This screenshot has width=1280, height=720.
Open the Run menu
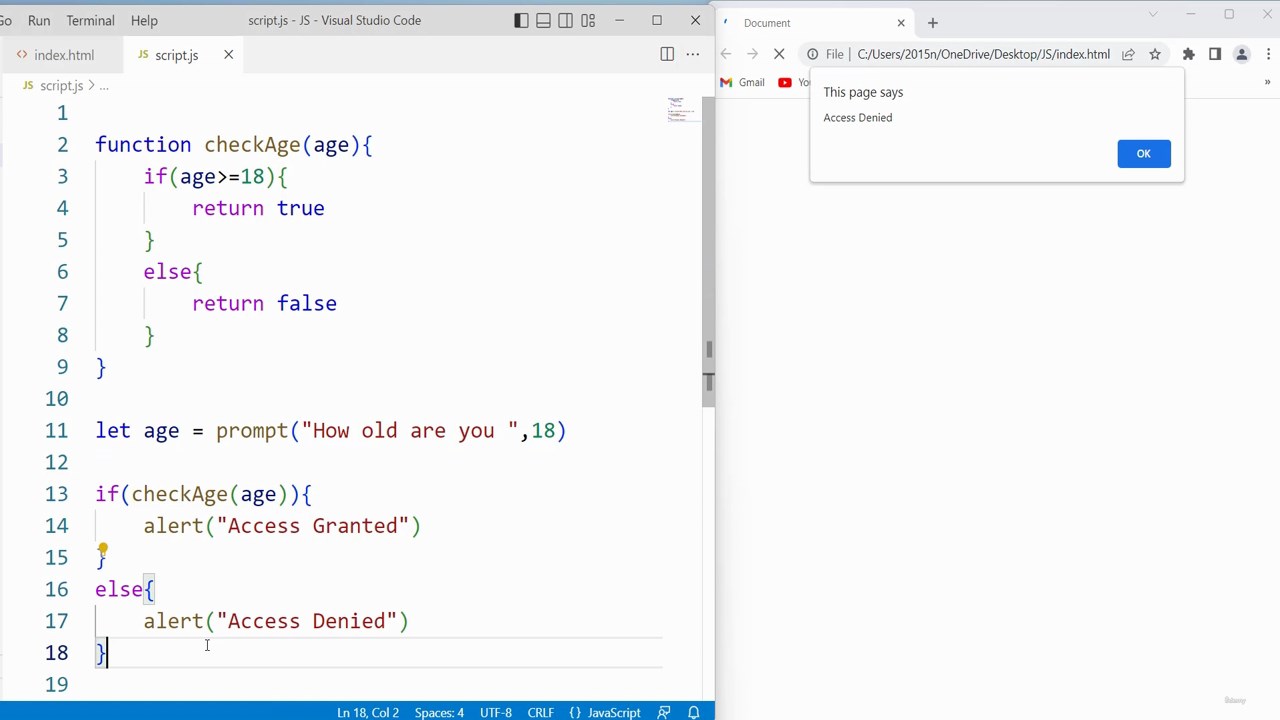click(x=39, y=20)
